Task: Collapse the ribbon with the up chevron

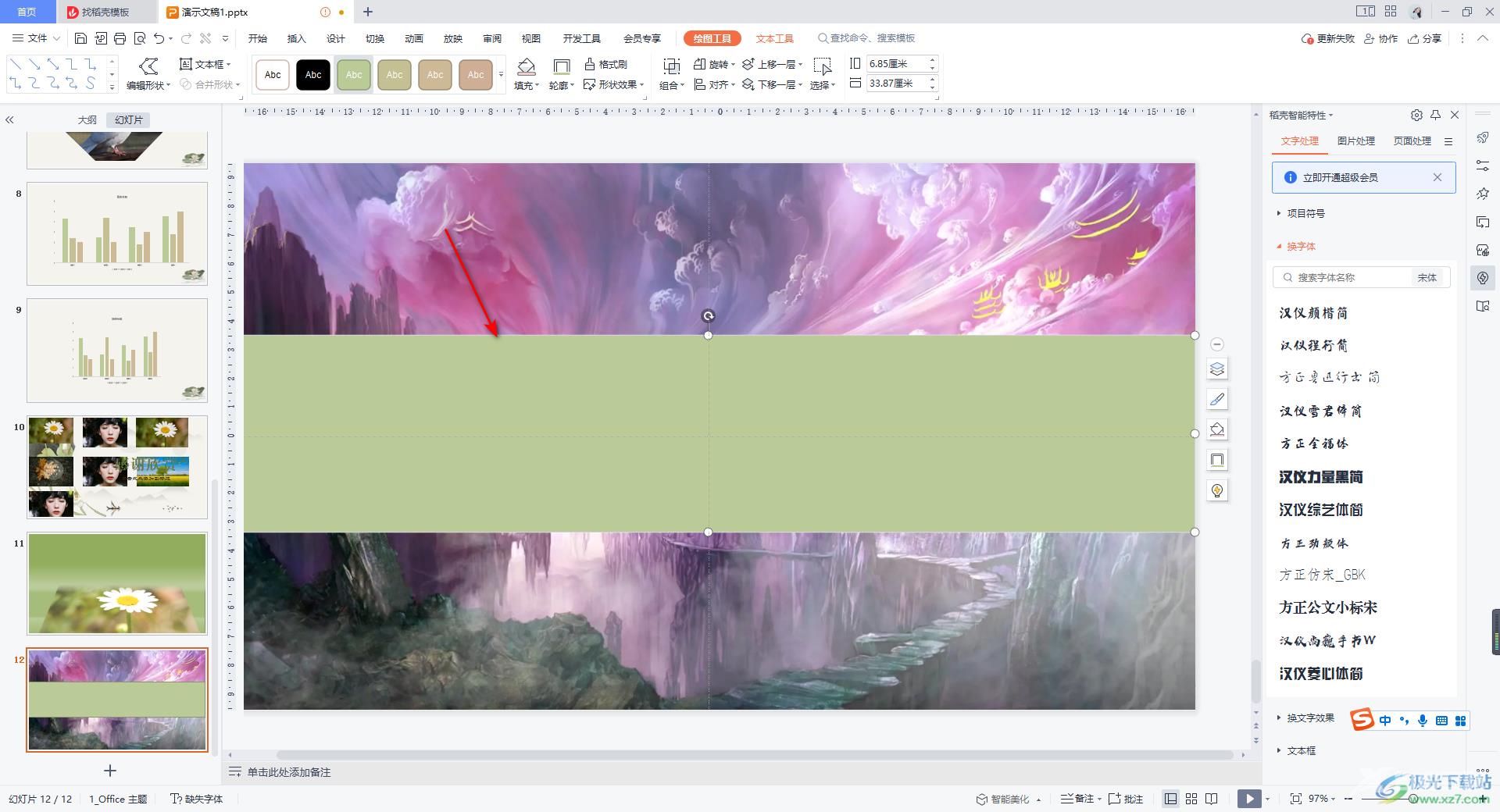Action: pyautogui.click(x=1483, y=38)
